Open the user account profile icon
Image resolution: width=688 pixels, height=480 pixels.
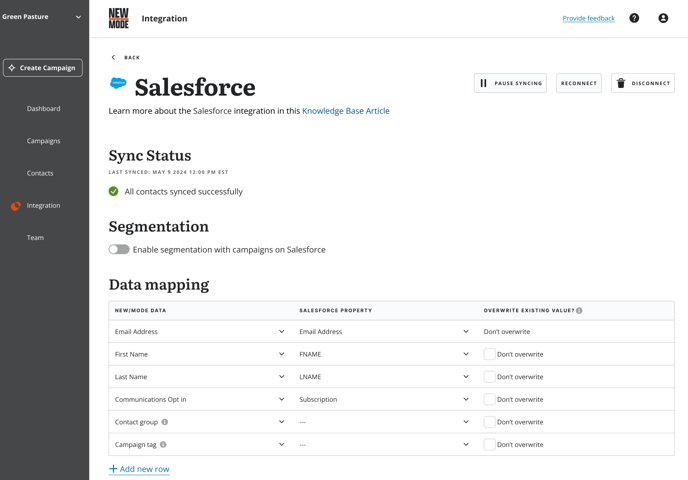click(x=663, y=18)
